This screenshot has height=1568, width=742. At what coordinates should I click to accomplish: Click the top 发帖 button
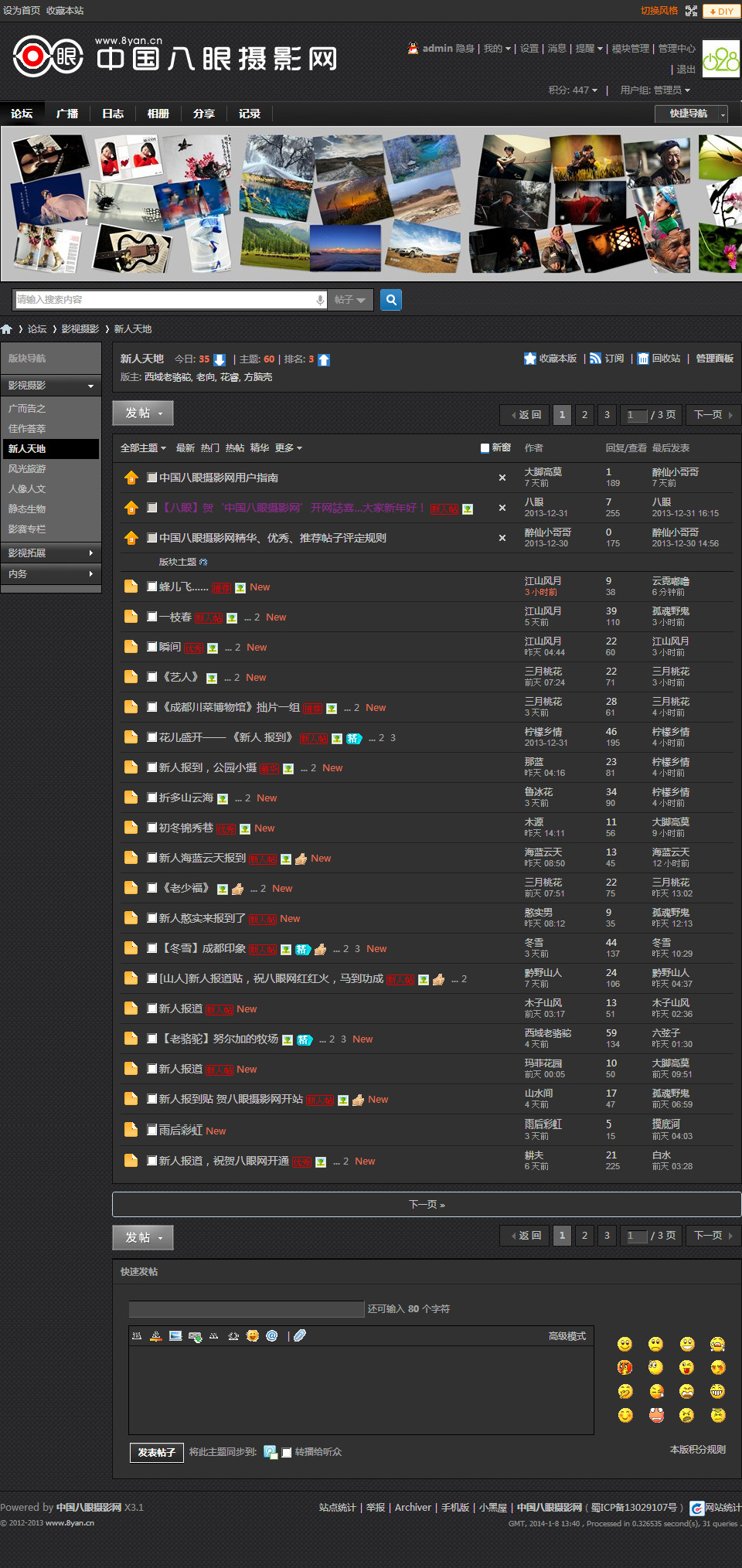coord(143,413)
